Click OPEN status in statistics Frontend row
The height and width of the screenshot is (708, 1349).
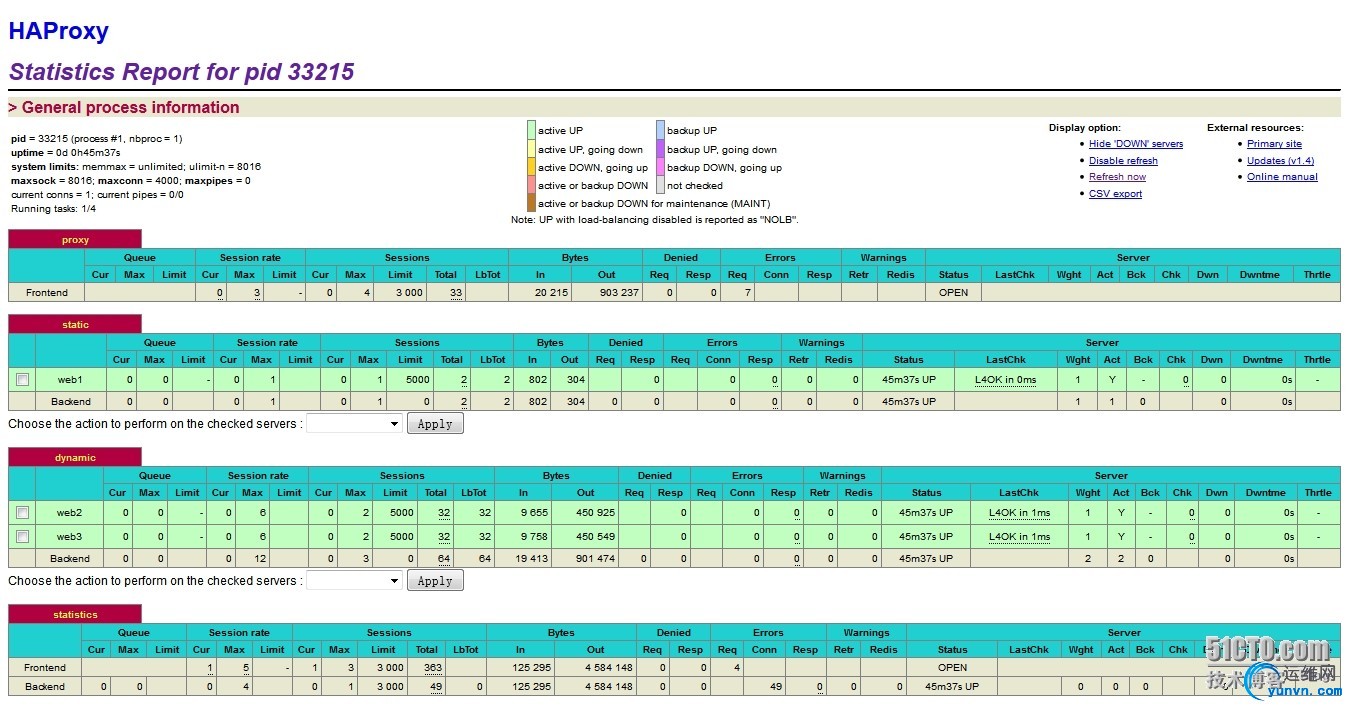[953, 668]
